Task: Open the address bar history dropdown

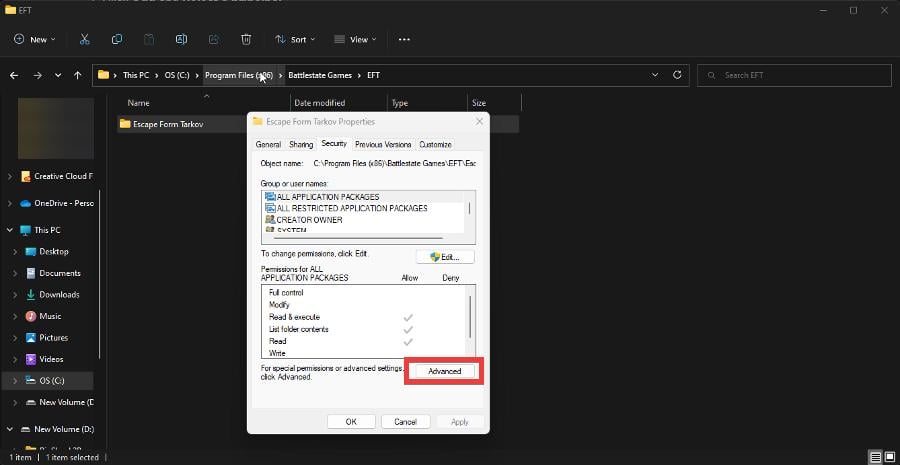Action: pos(655,75)
